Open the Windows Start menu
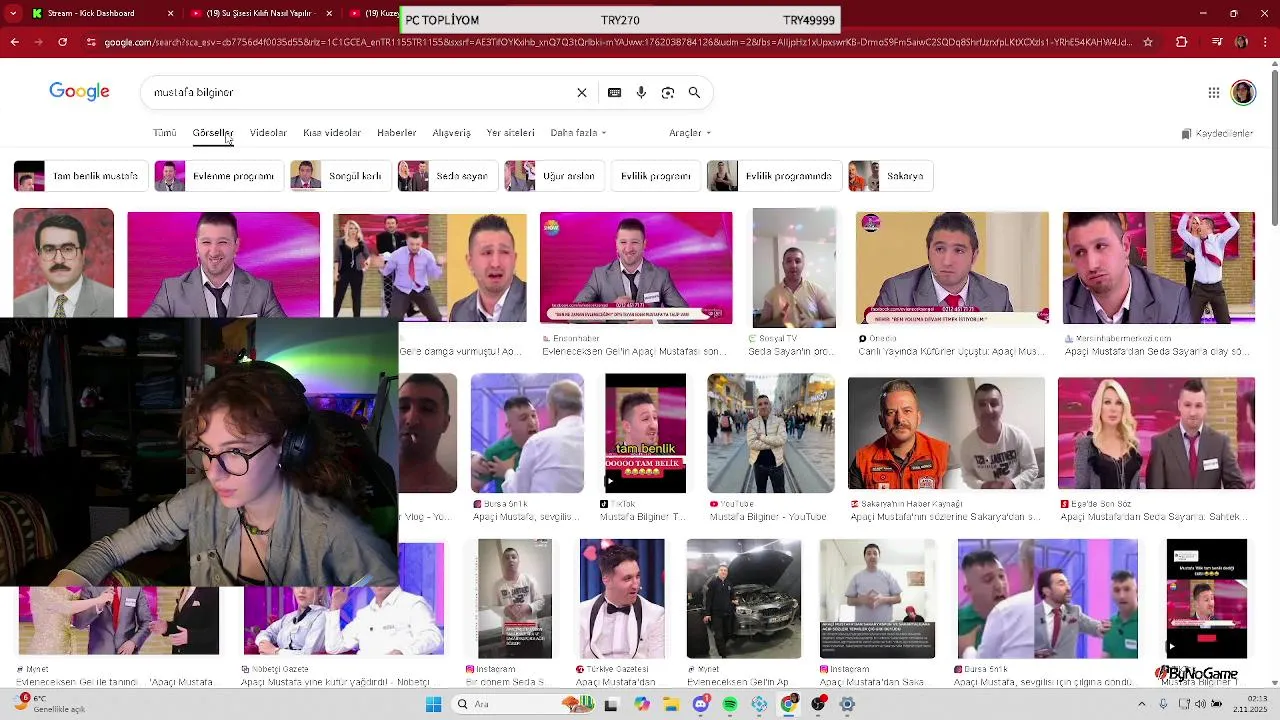The image size is (1280, 720). coord(433,704)
